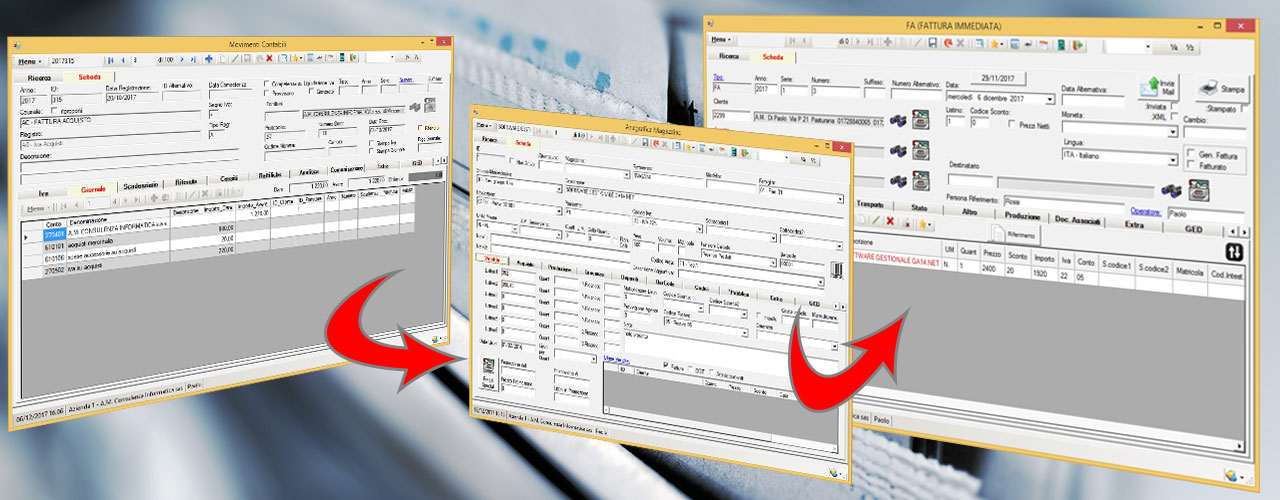Click green check icon in the FA grid toolbar
This screenshot has width=1280, height=500.
coord(875,218)
